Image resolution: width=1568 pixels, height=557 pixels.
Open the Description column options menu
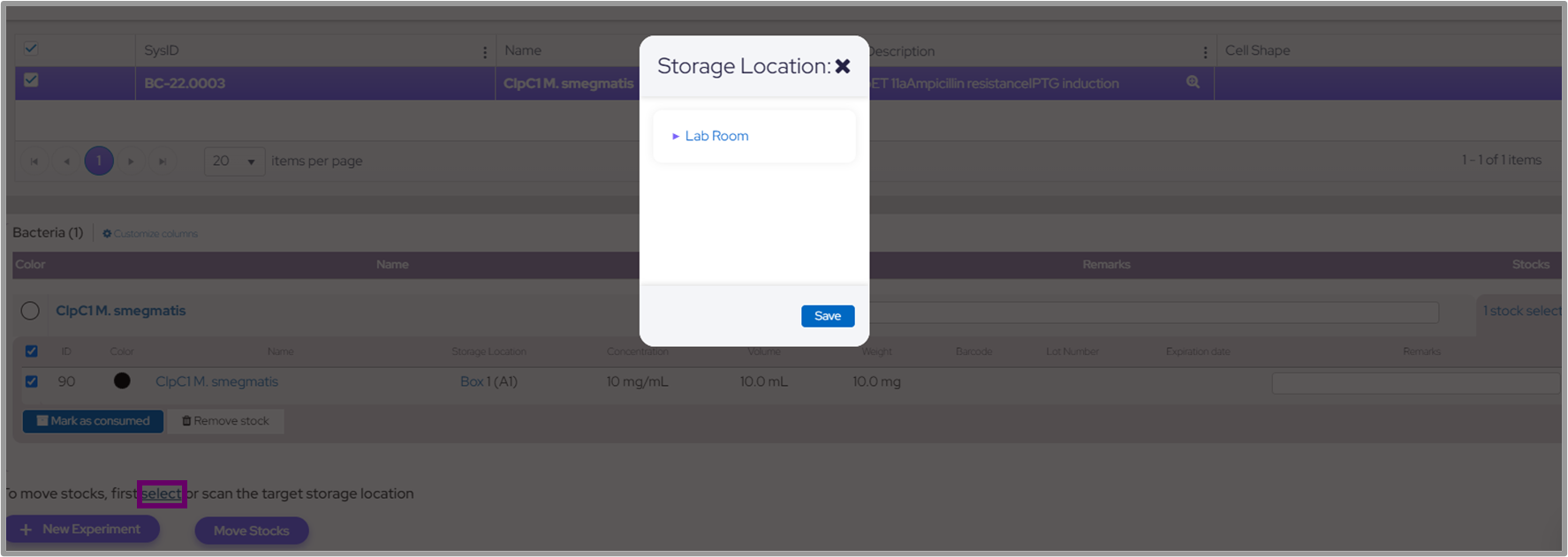(x=1205, y=52)
